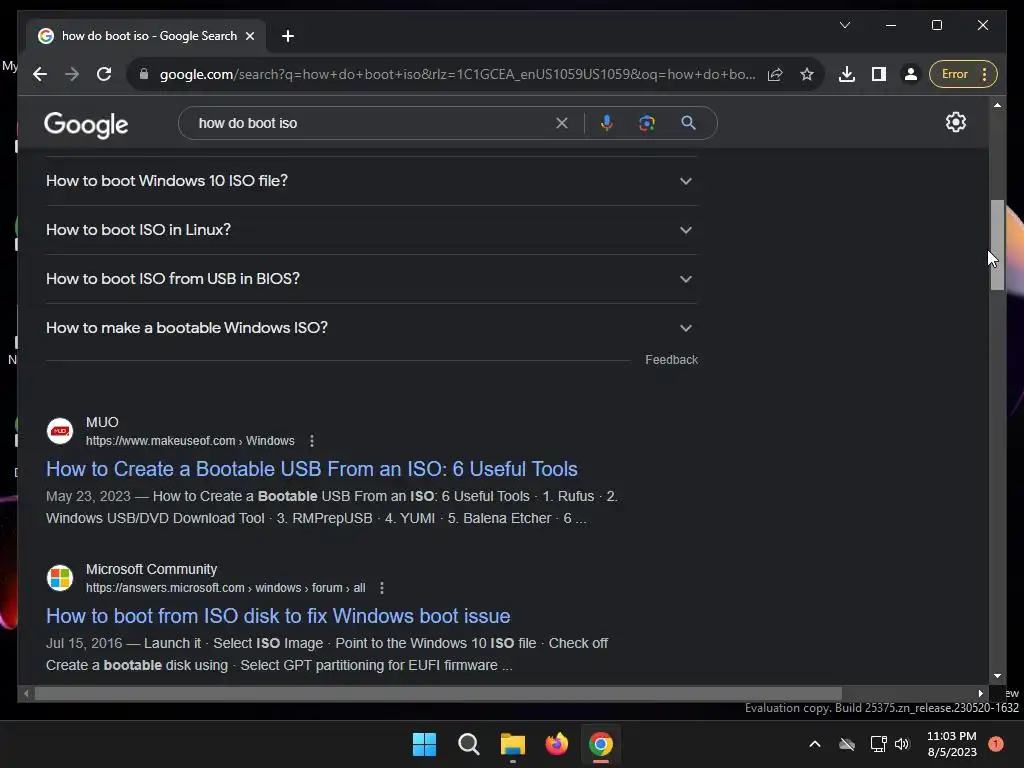
Task: Click the Microsoft Community favicon
Action: pos(60,578)
